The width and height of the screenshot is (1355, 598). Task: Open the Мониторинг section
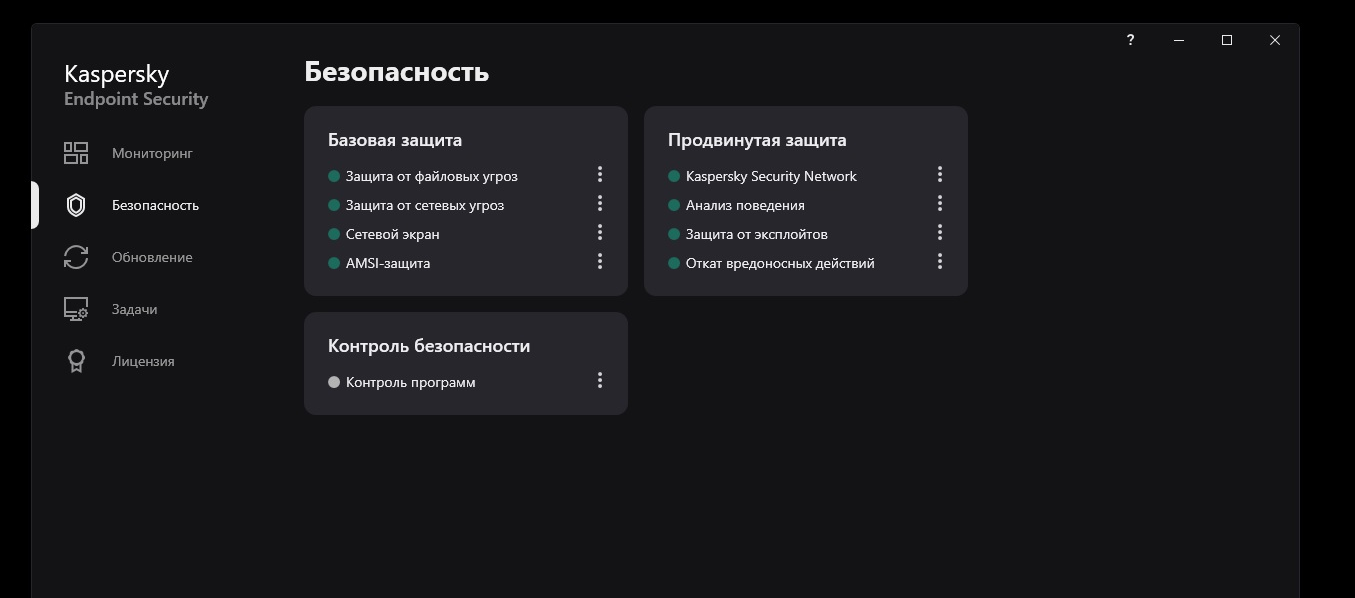pyautogui.click(x=152, y=153)
